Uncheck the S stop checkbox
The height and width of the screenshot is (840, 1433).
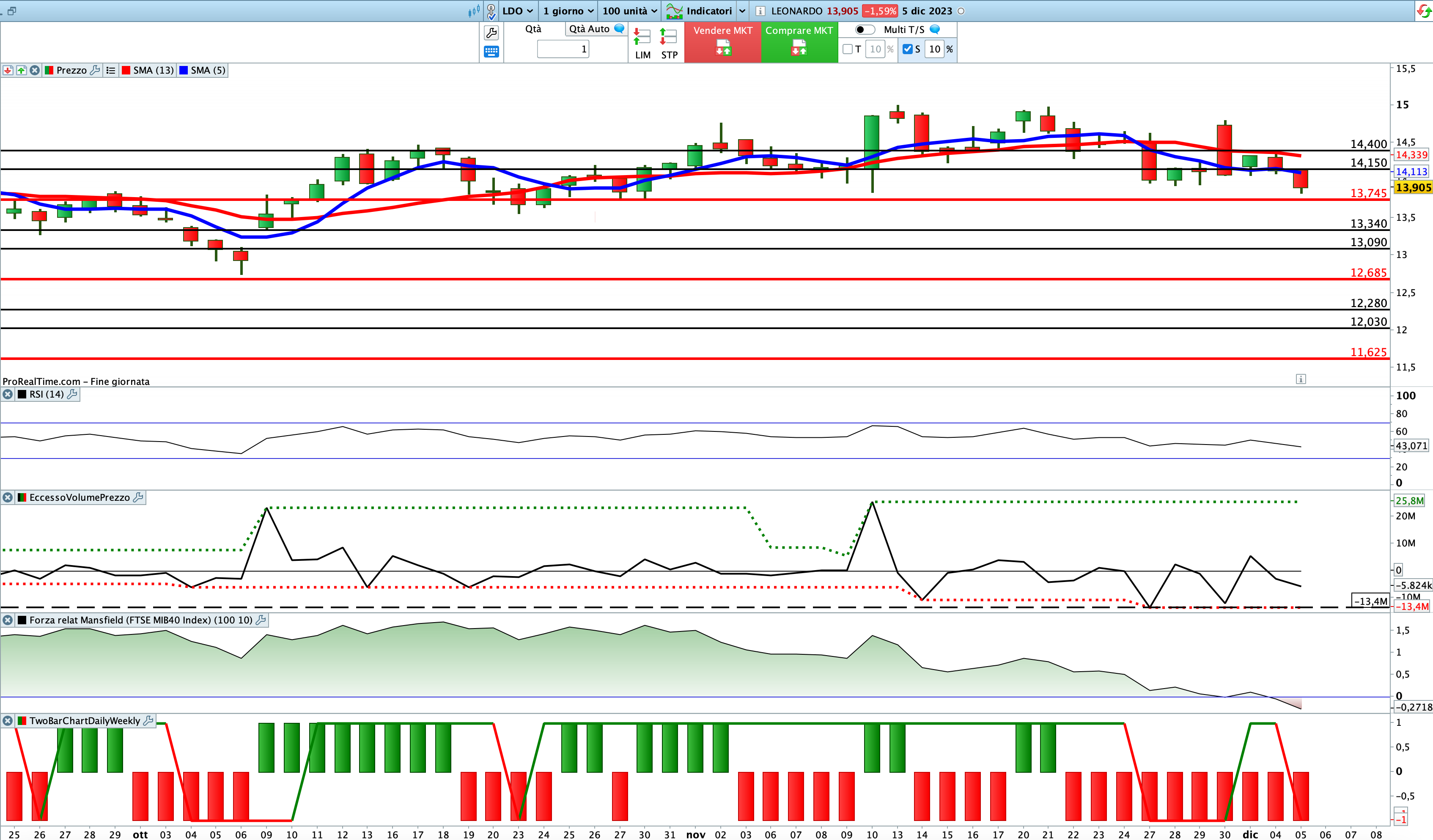pyautogui.click(x=908, y=49)
